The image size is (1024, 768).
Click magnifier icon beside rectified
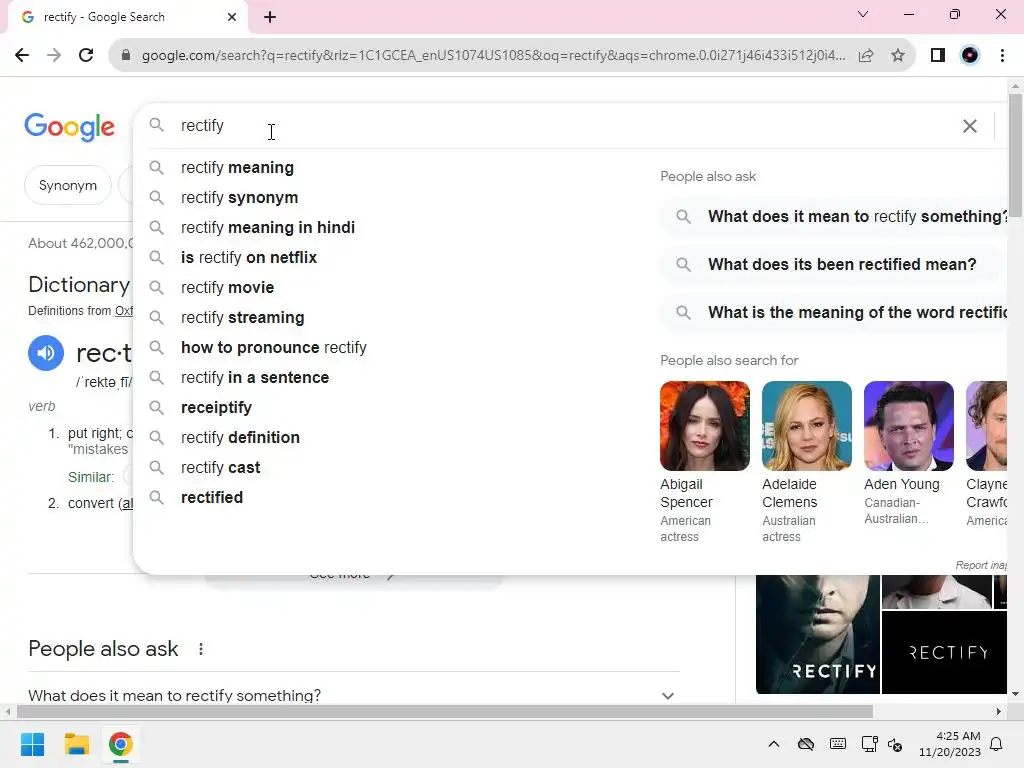pos(156,498)
